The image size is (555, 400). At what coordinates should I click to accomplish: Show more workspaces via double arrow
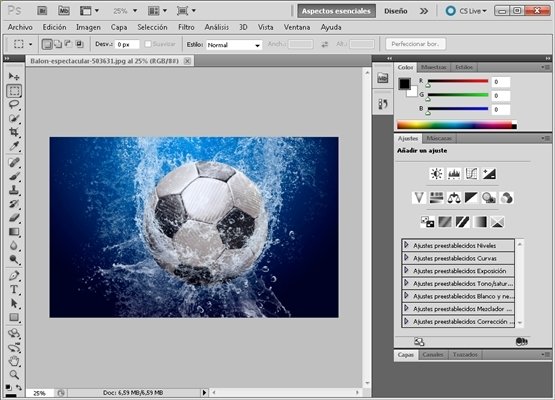click(424, 11)
